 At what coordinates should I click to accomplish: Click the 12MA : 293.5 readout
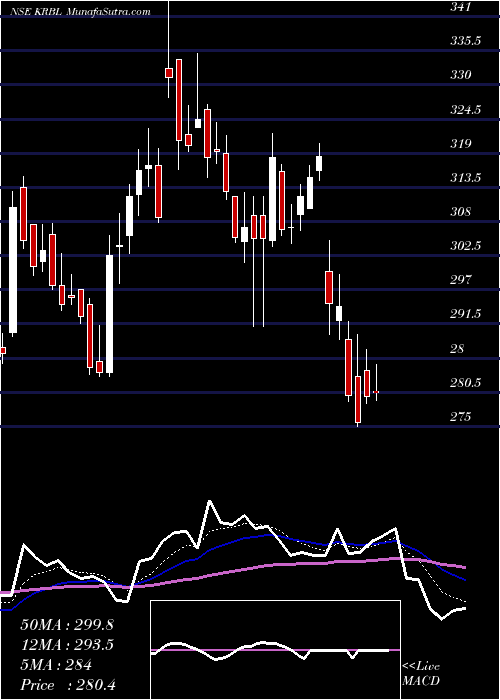tap(67, 645)
